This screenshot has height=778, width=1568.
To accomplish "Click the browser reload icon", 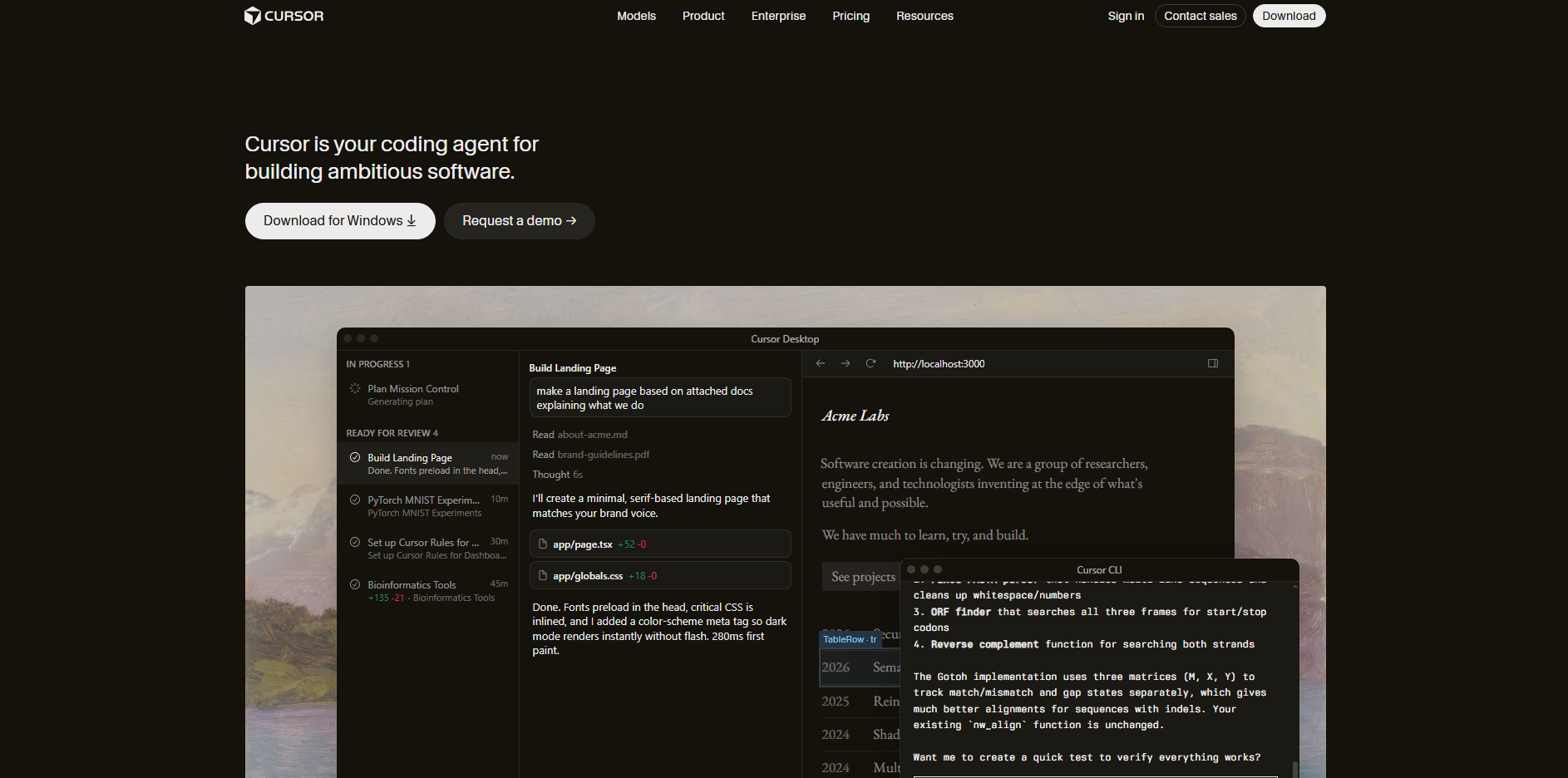I will (870, 363).
